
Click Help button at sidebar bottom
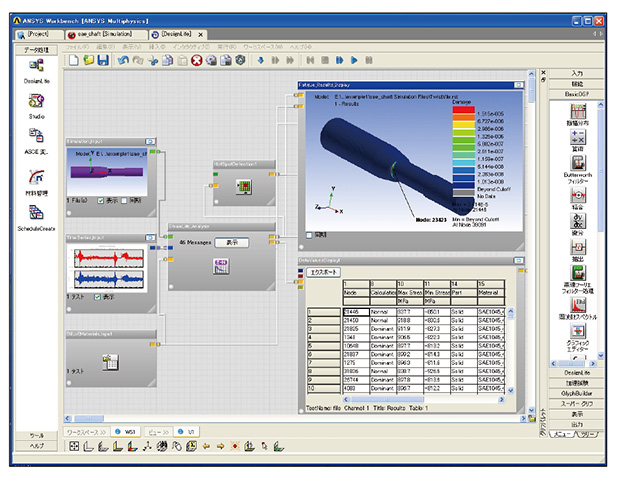point(36,446)
